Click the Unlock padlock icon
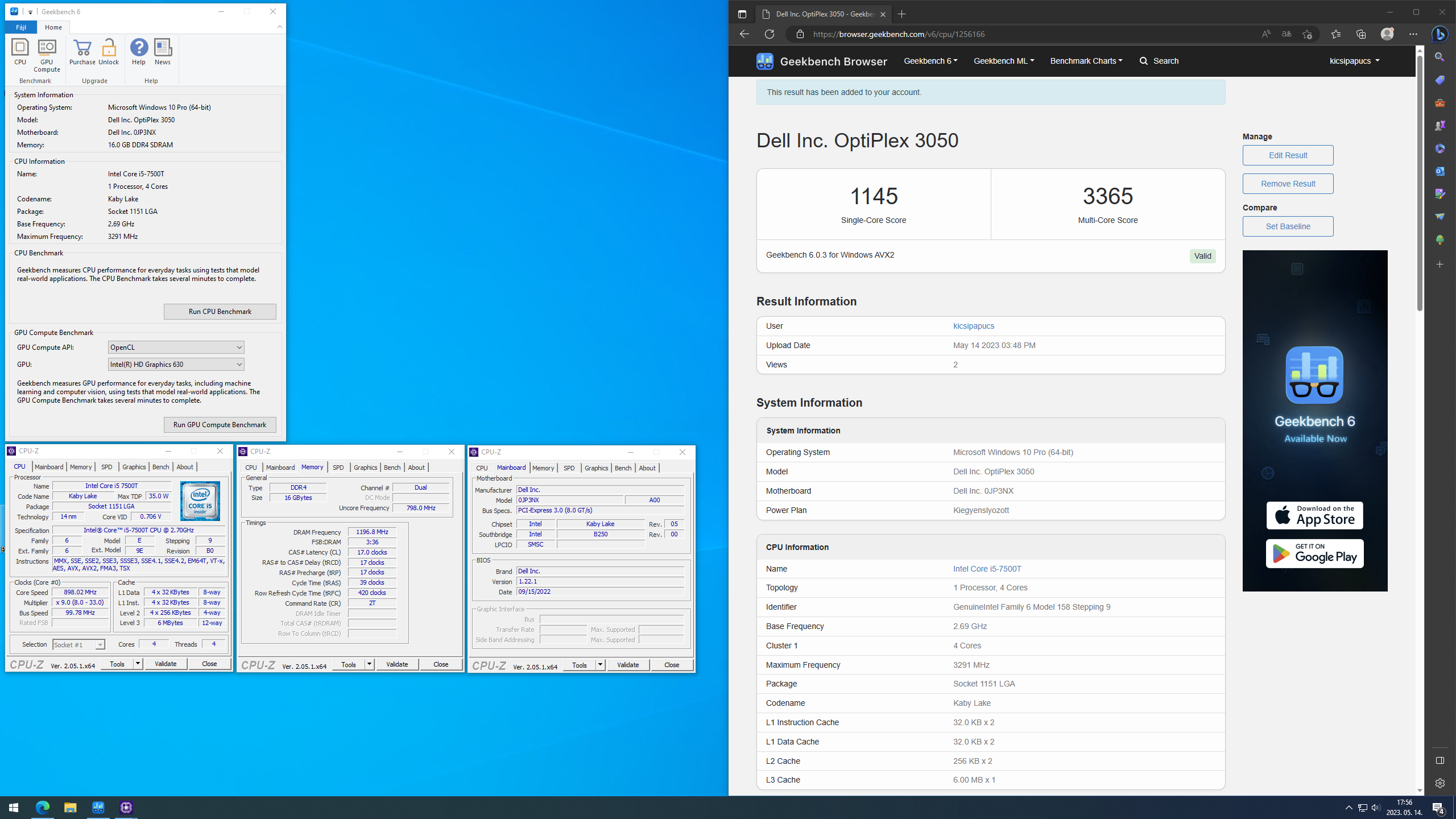 click(109, 52)
